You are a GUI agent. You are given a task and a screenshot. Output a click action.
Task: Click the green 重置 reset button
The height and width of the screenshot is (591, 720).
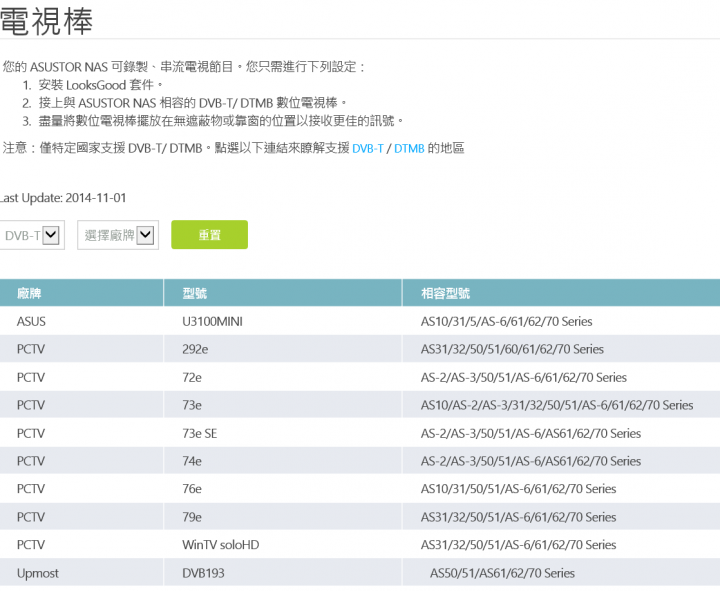click(209, 235)
